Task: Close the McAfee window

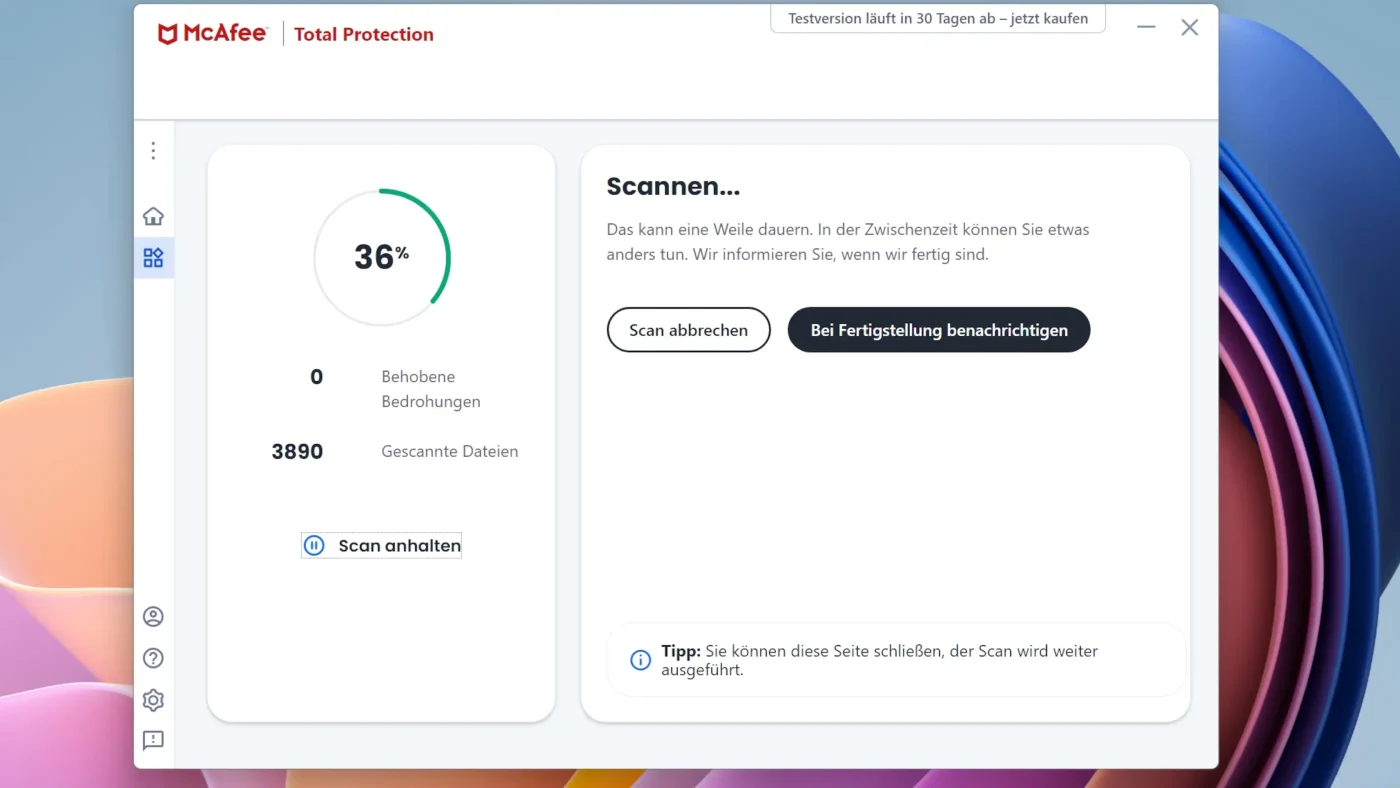Action: coord(1189,28)
